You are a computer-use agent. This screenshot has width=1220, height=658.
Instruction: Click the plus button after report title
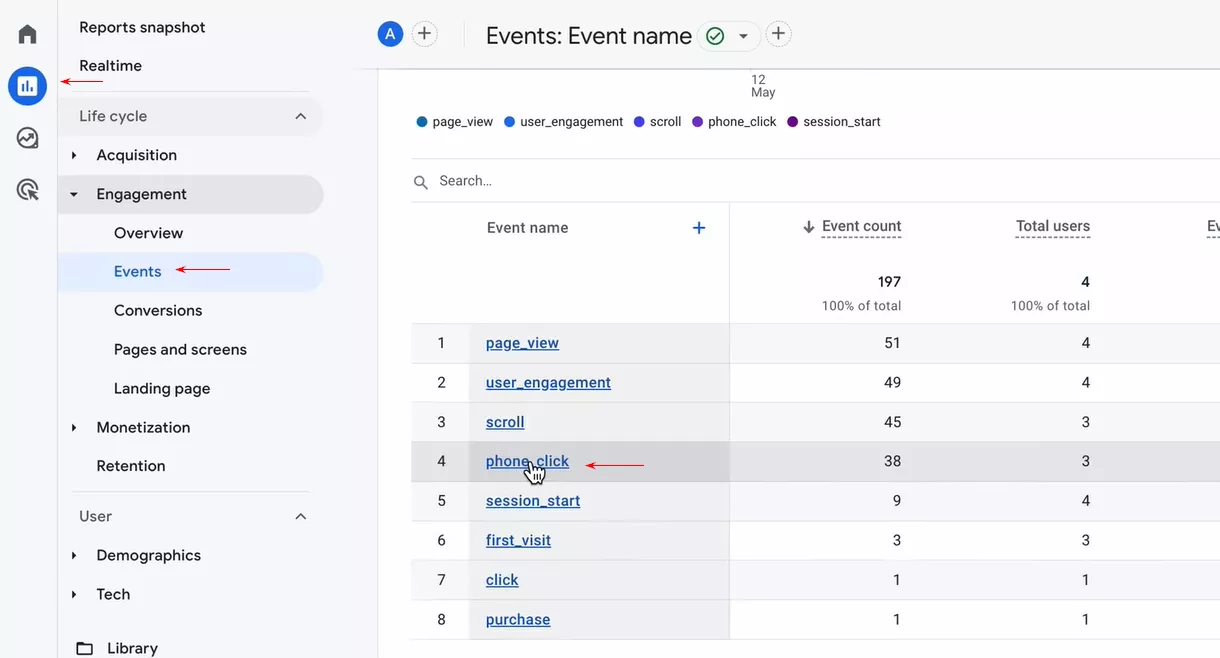tap(778, 34)
